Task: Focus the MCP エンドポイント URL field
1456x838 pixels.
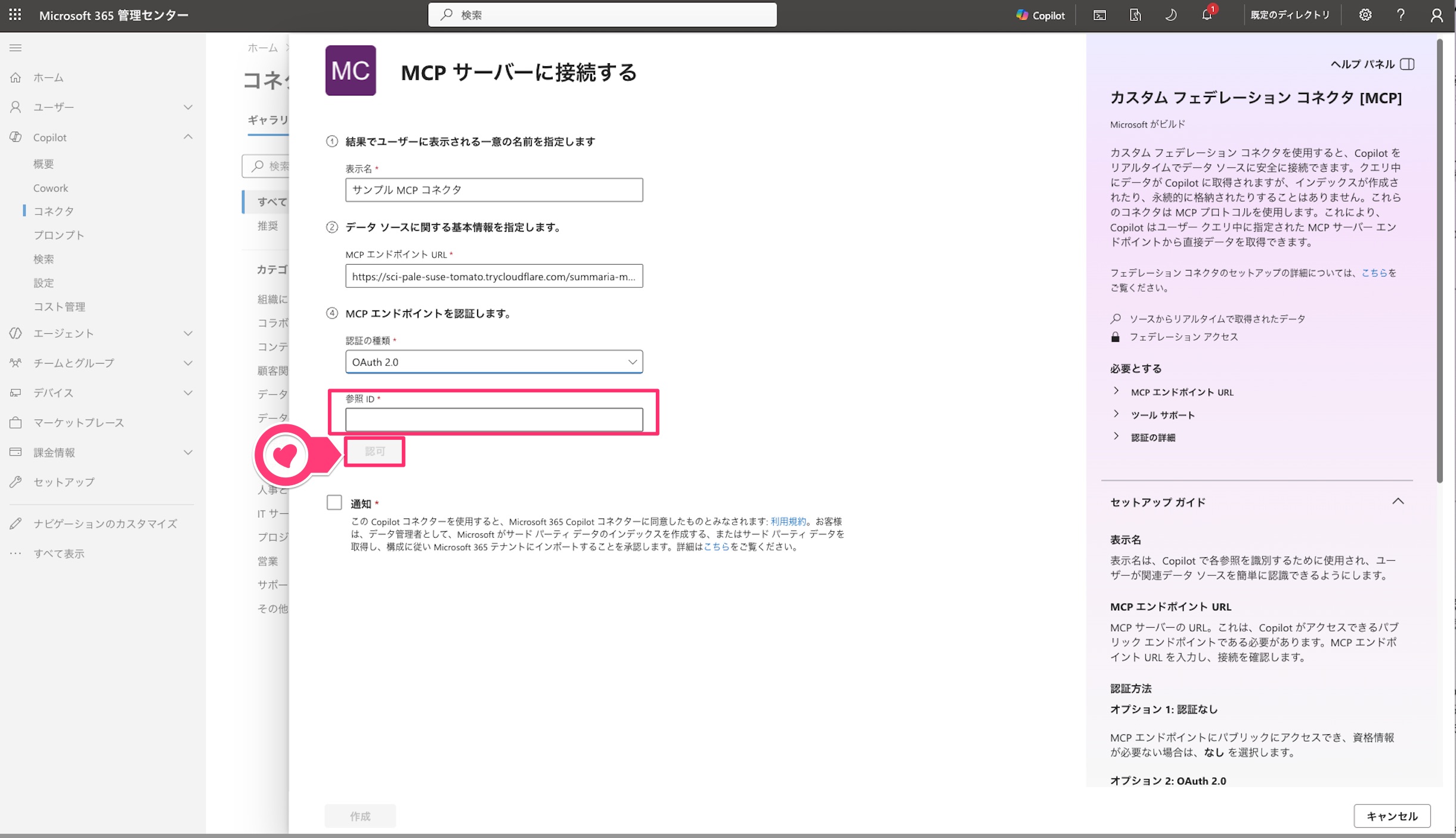Action: click(494, 276)
